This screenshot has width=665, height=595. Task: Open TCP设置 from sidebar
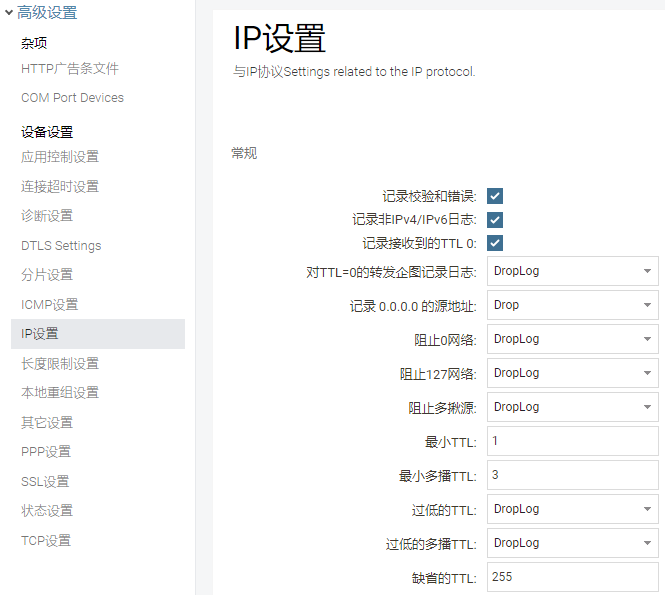click(46, 540)
